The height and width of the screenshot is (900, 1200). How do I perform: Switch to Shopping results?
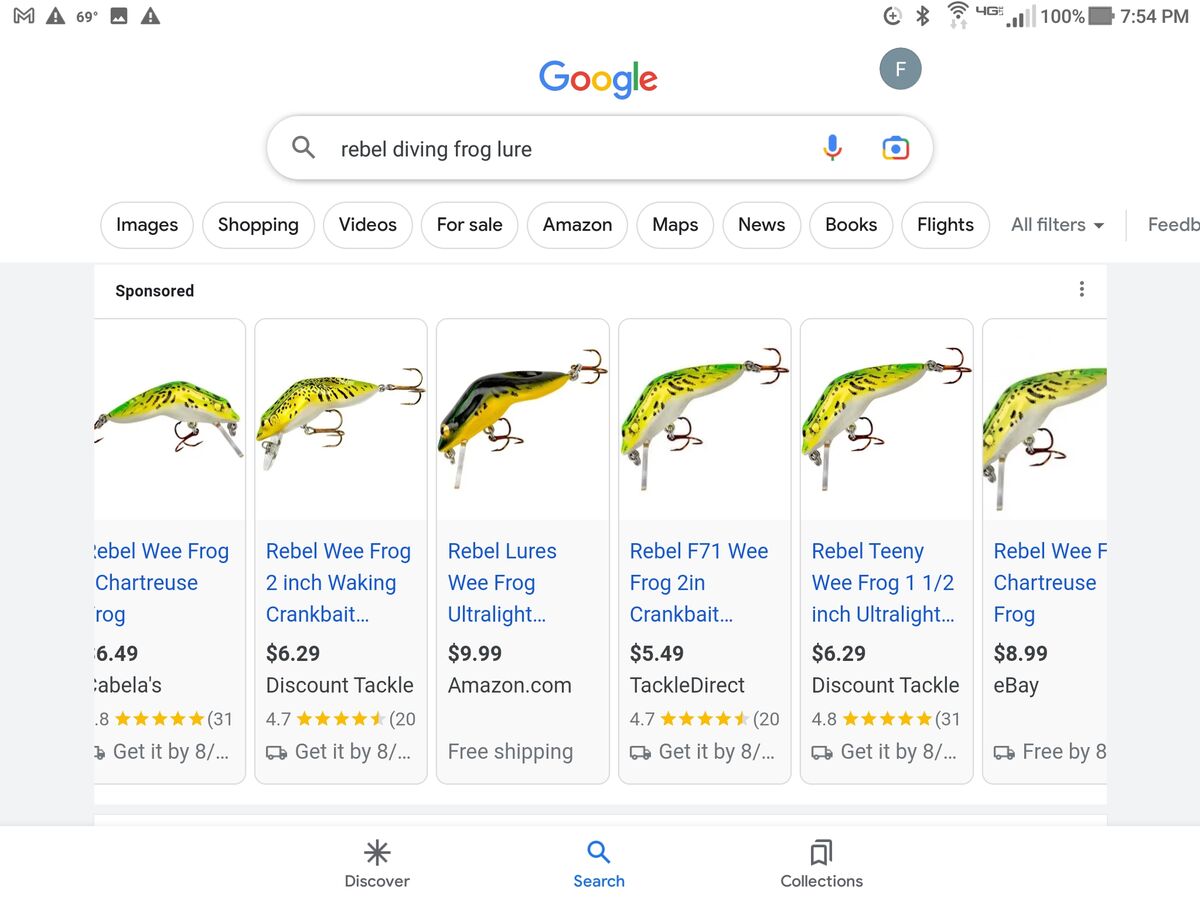[x=258, y=225]
